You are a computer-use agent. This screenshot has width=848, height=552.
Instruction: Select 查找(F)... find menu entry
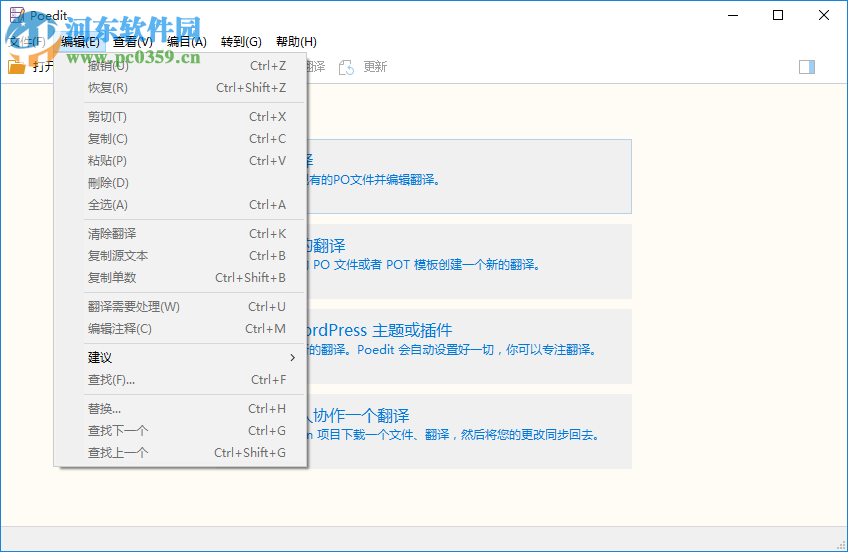pos(181,380)
